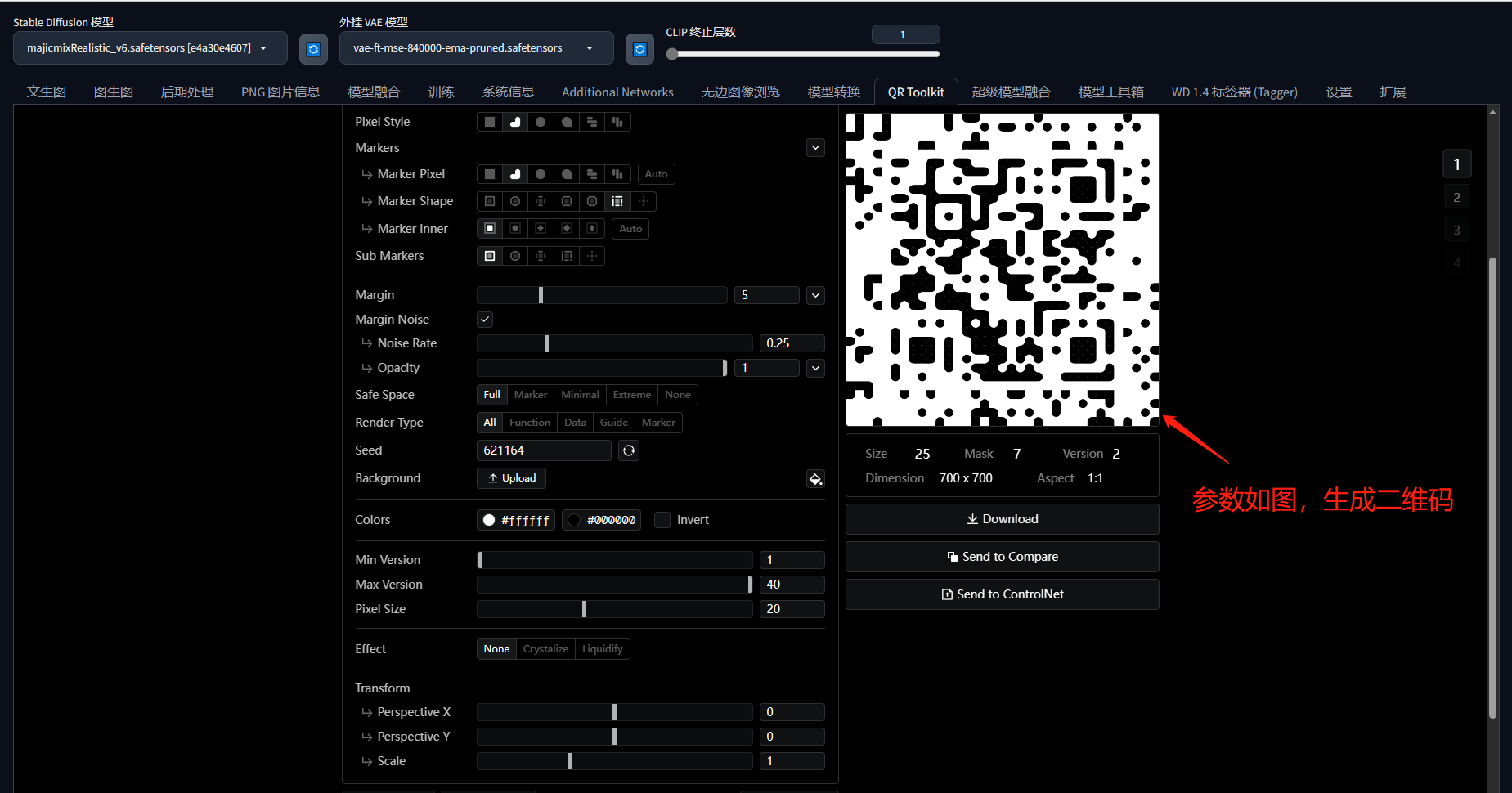Viewport: 1512px width, 793px height.
Task: Collapse the Markers section
Action: (x=815, y=148)
